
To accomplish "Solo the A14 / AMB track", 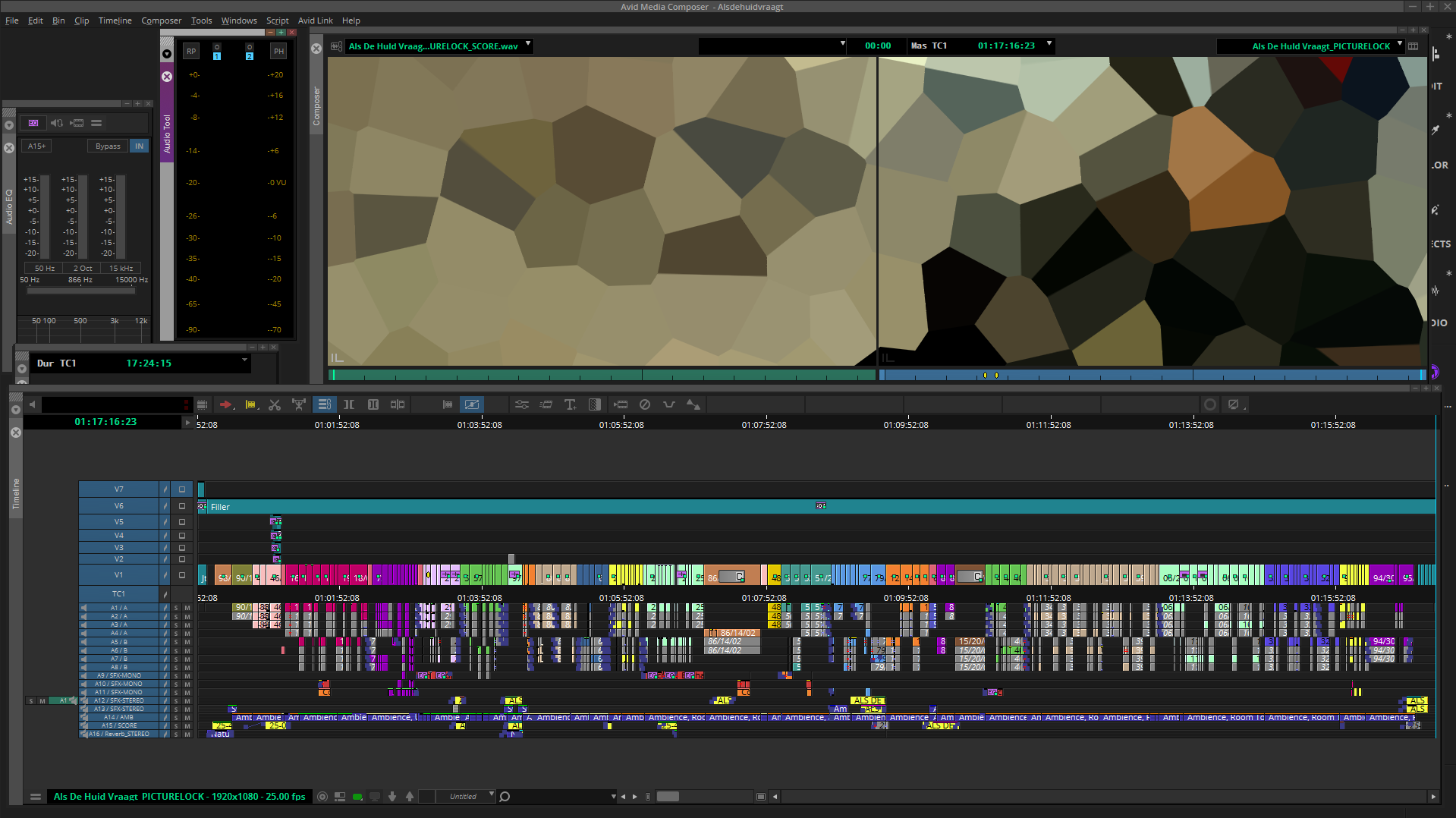I will point(176,718).
